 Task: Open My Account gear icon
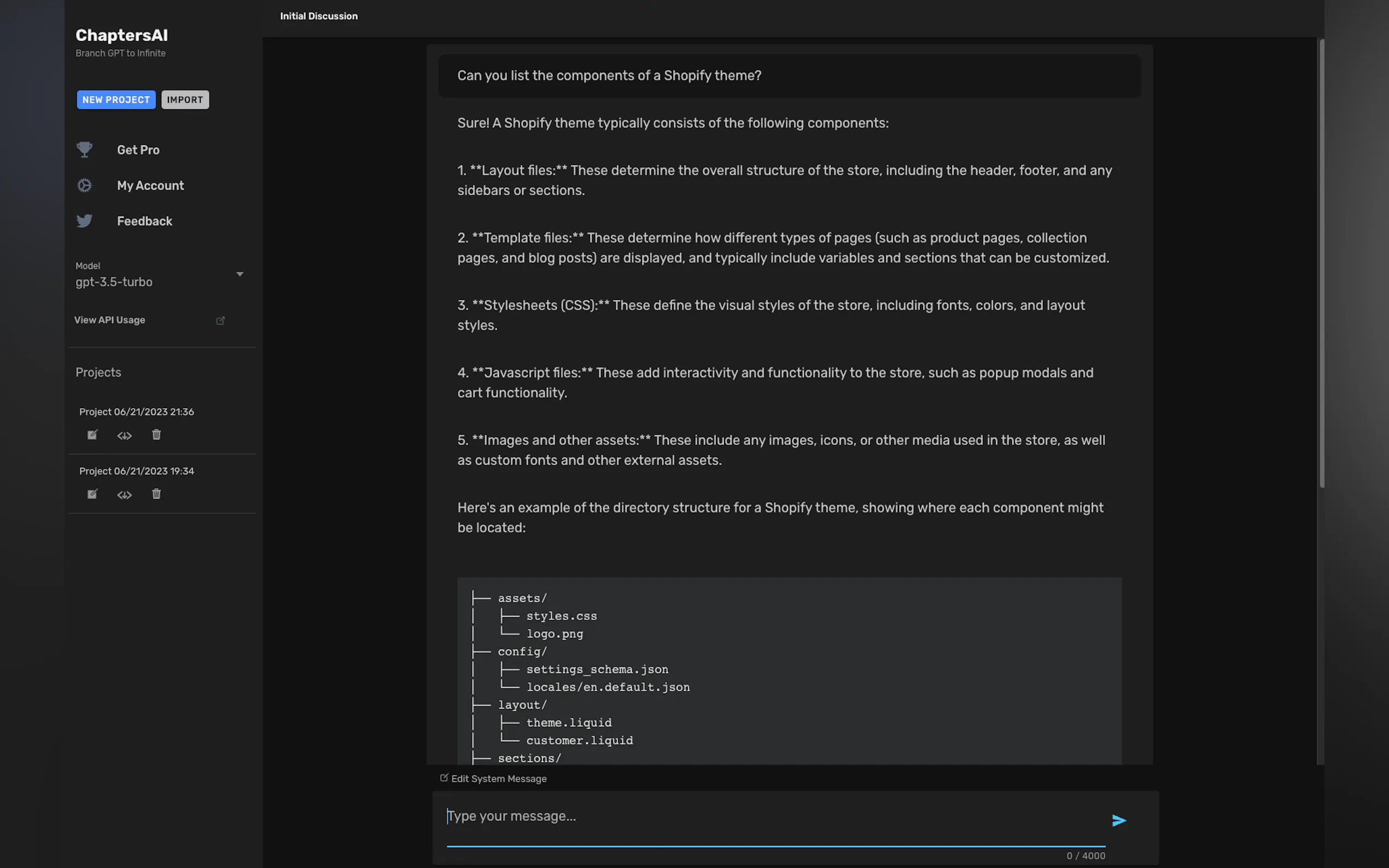[84, 185]
